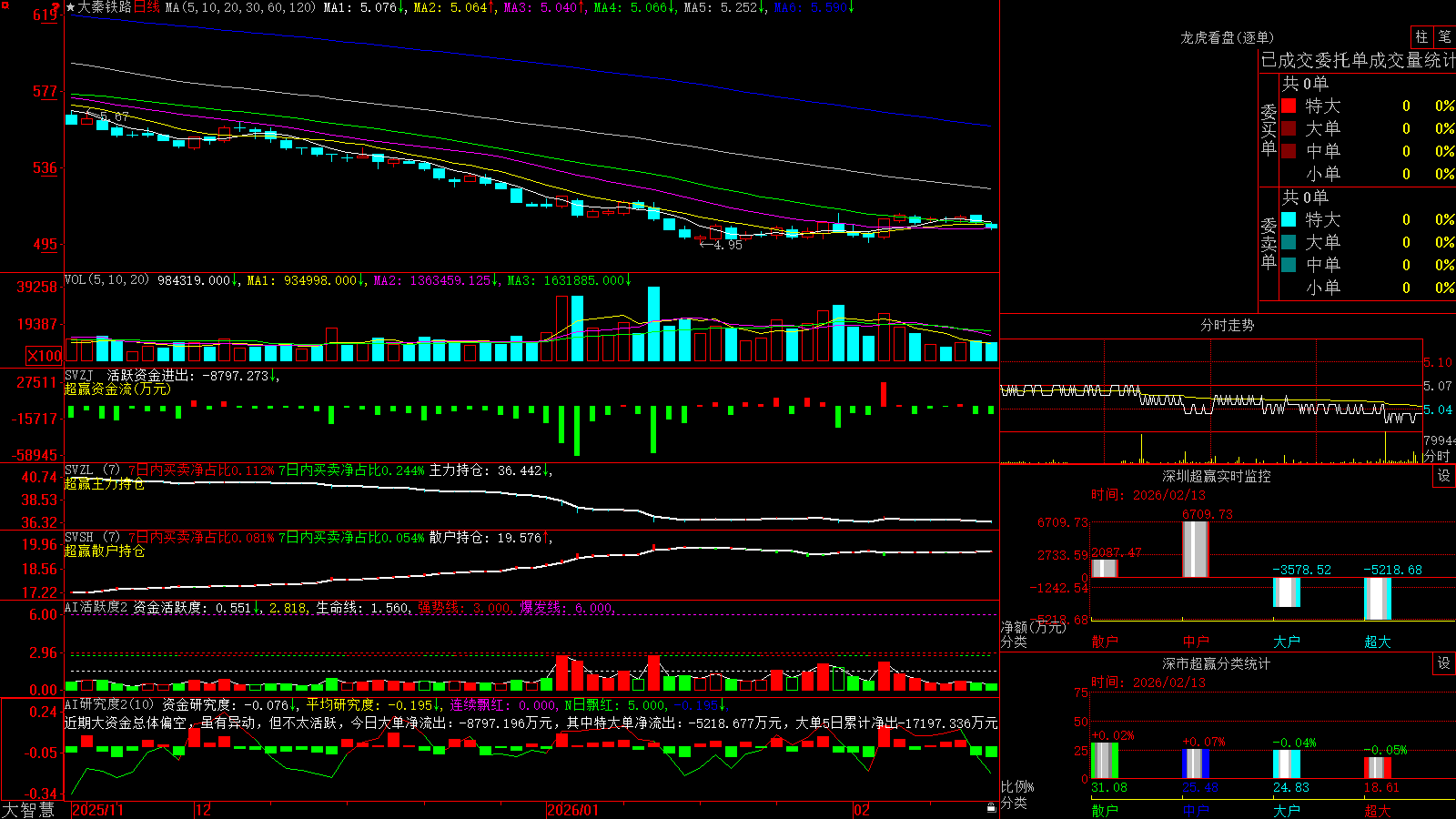1456x819 pixels.
Task: Click the teal 大单 sell-order swatch
Action: point(1289,242)
